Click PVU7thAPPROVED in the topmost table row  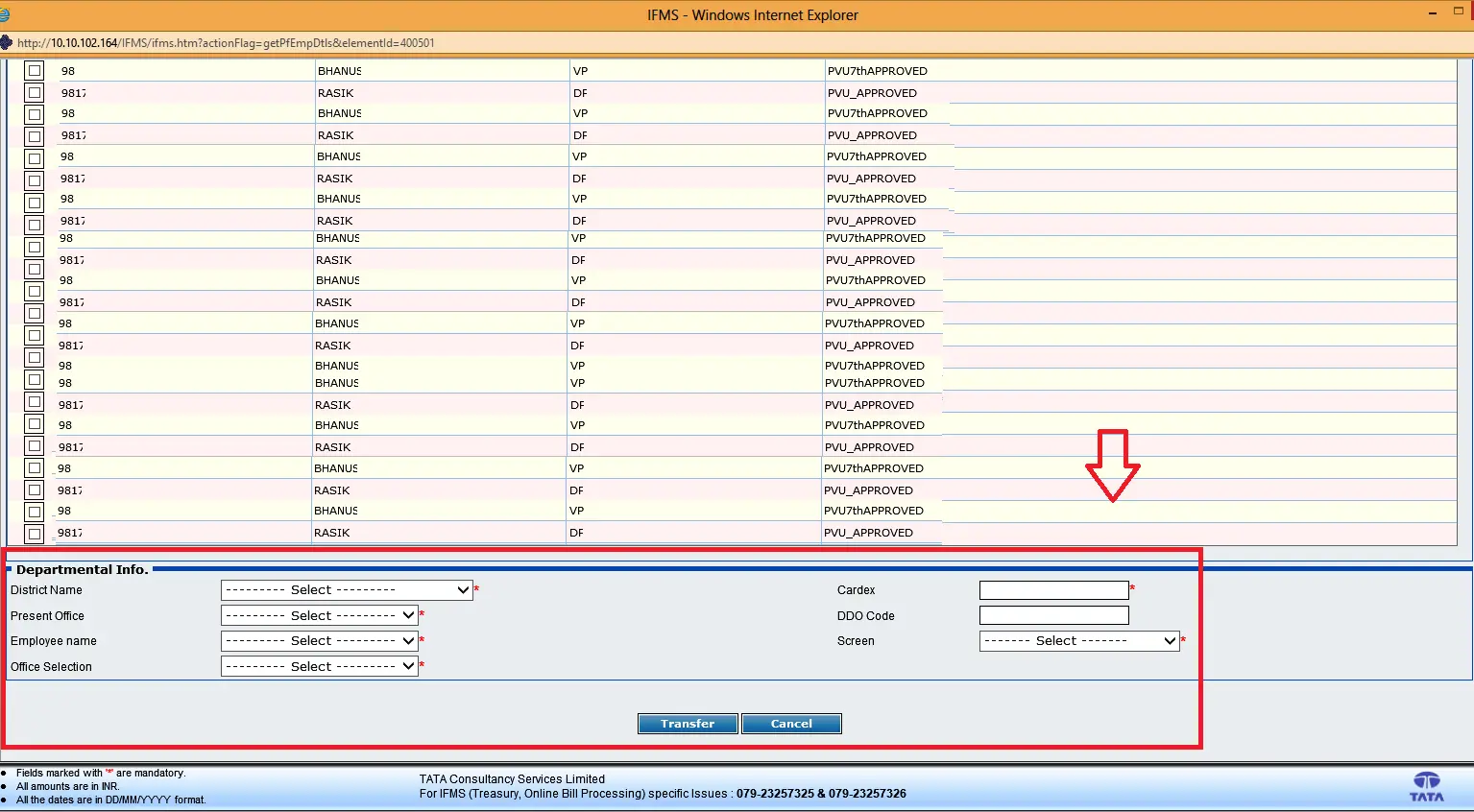(x=878, y=71)
